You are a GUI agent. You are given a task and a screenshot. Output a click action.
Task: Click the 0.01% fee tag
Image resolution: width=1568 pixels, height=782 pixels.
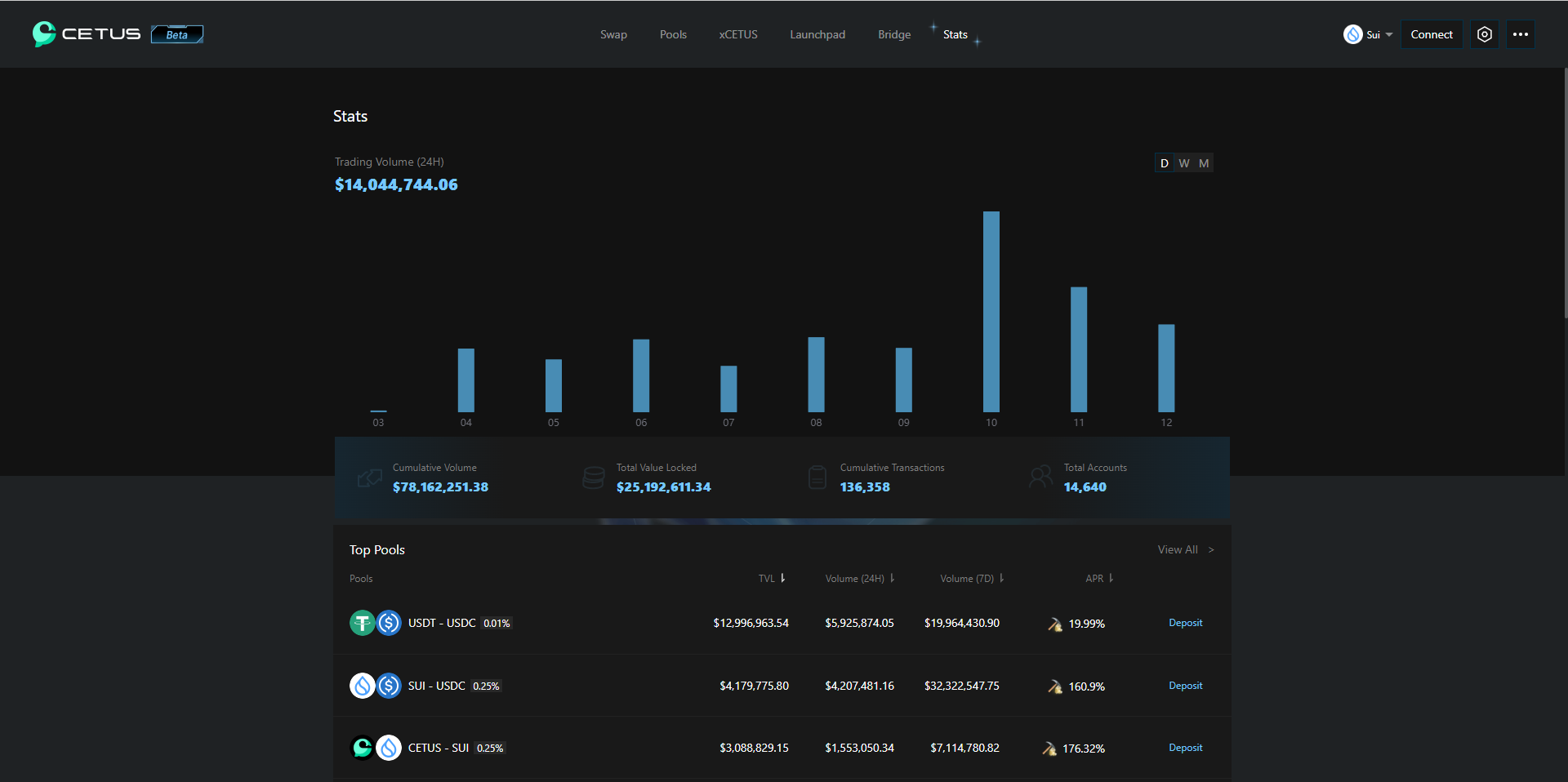[x=497, y=624]
